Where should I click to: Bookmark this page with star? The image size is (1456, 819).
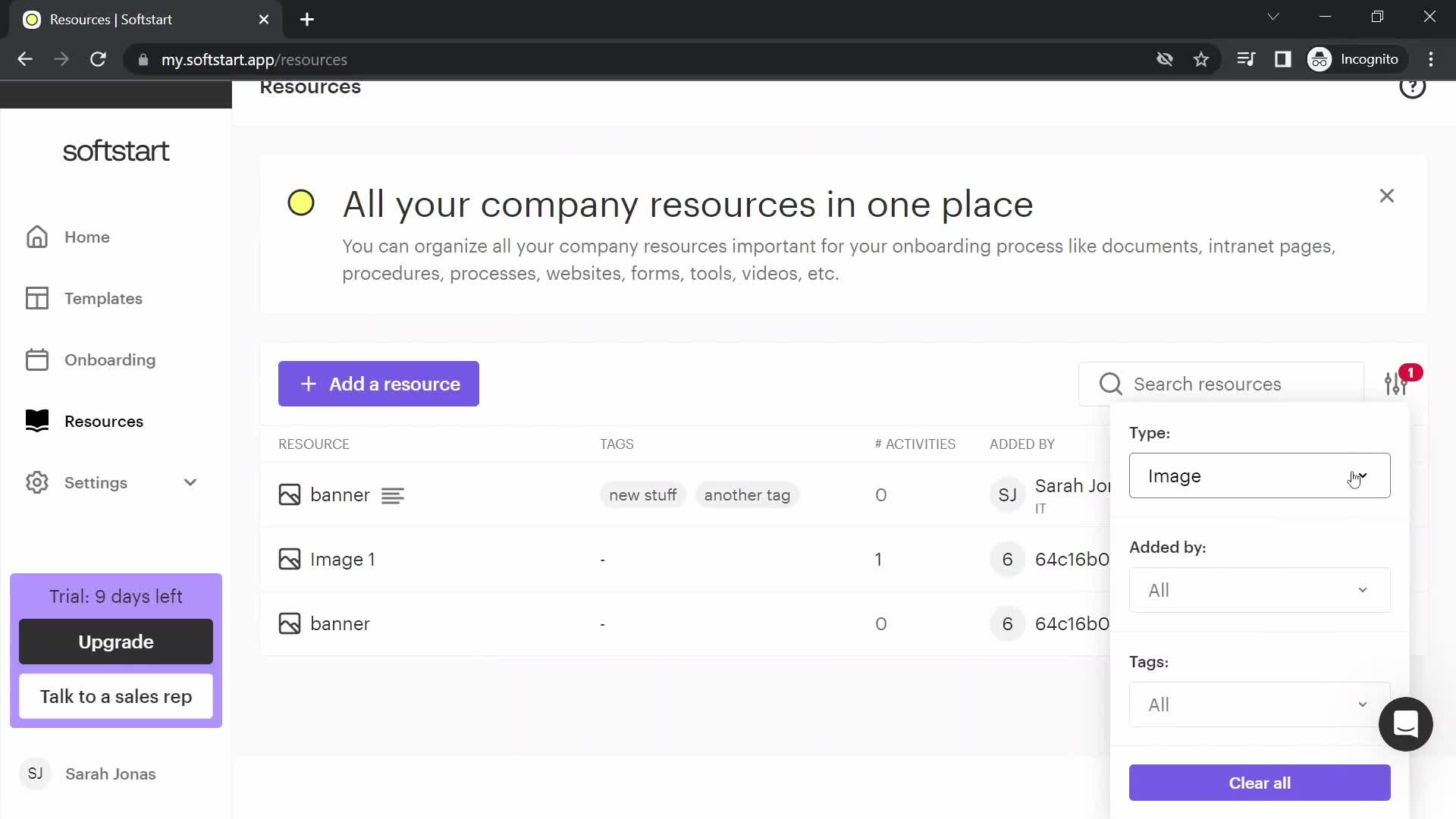coord(1200,59)
